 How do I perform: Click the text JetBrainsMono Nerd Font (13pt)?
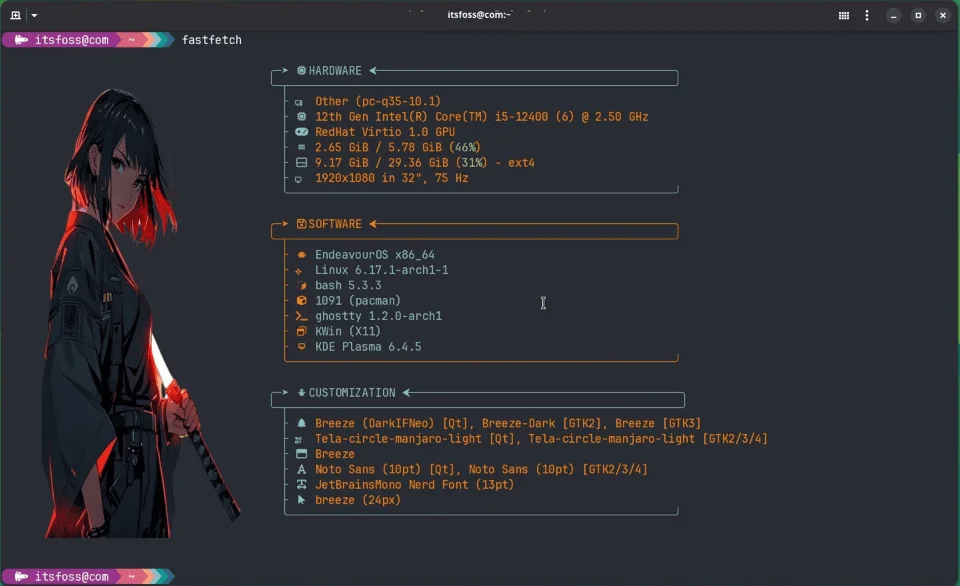point(414,484)
